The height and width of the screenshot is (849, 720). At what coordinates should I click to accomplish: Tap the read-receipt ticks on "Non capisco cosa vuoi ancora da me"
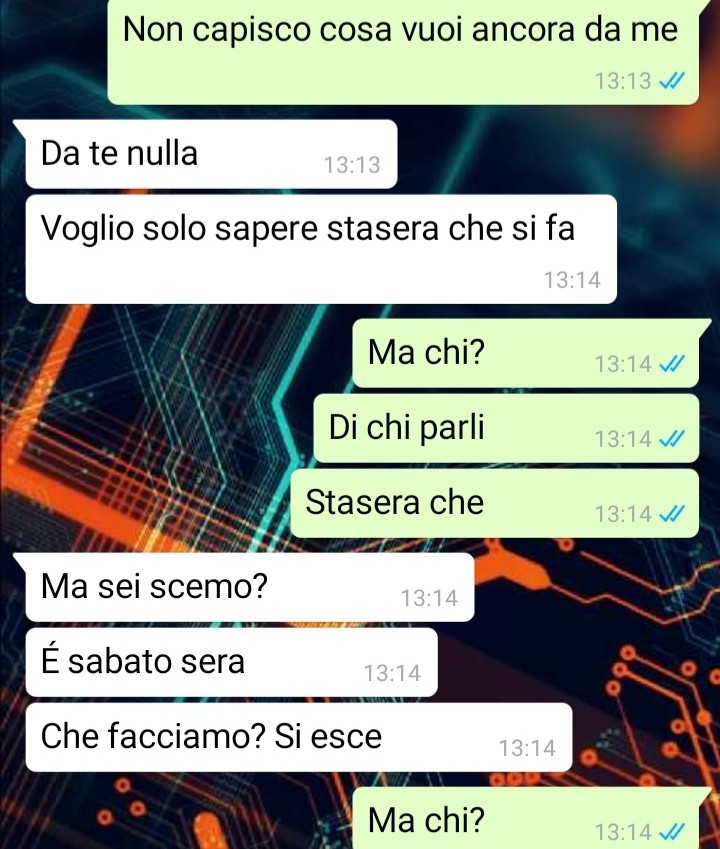tap(672, 81)
